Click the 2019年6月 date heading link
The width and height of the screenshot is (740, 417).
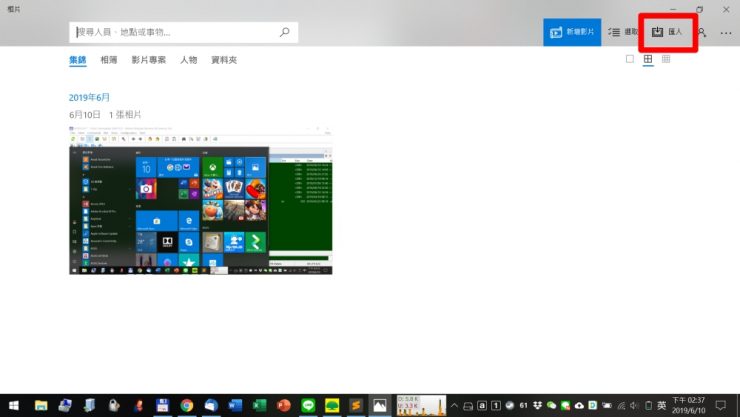89,97
